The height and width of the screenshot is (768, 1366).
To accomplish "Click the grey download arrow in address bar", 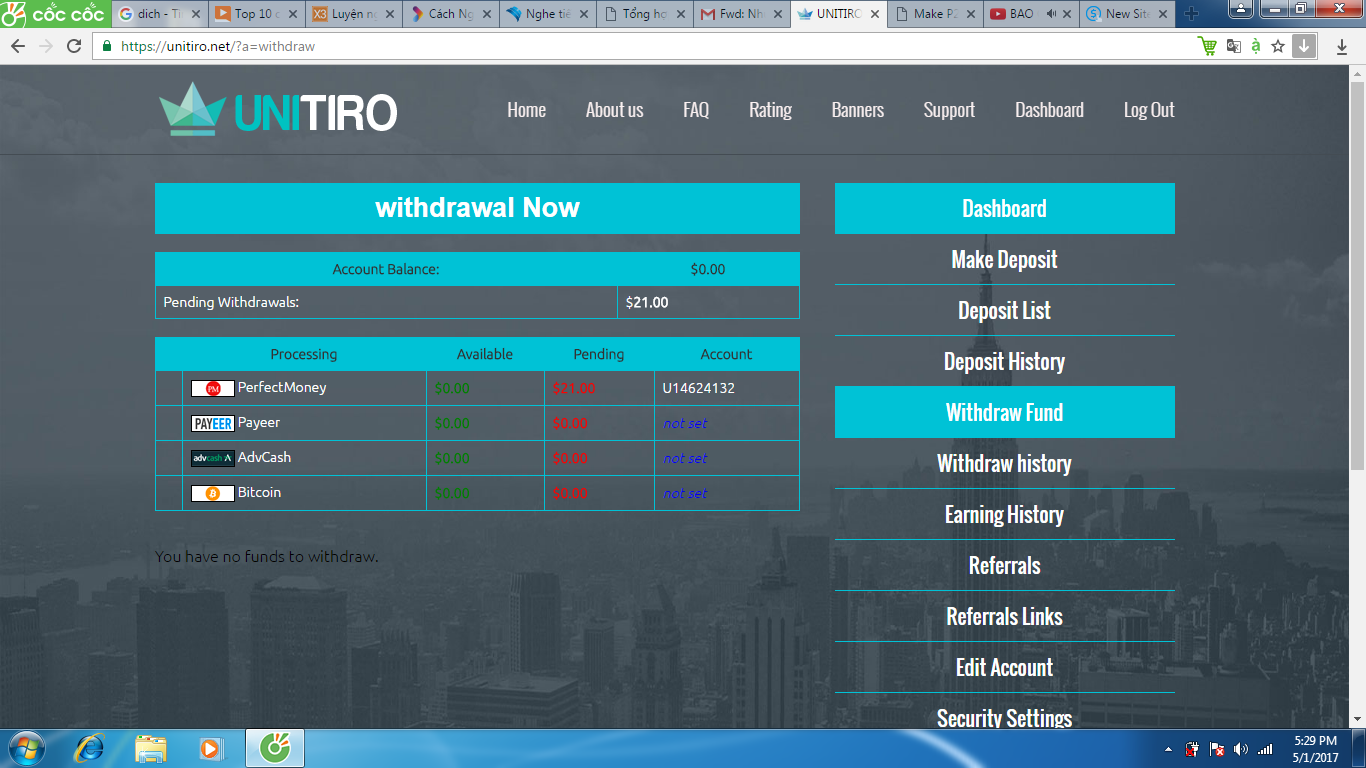I will click(1304, 46).
